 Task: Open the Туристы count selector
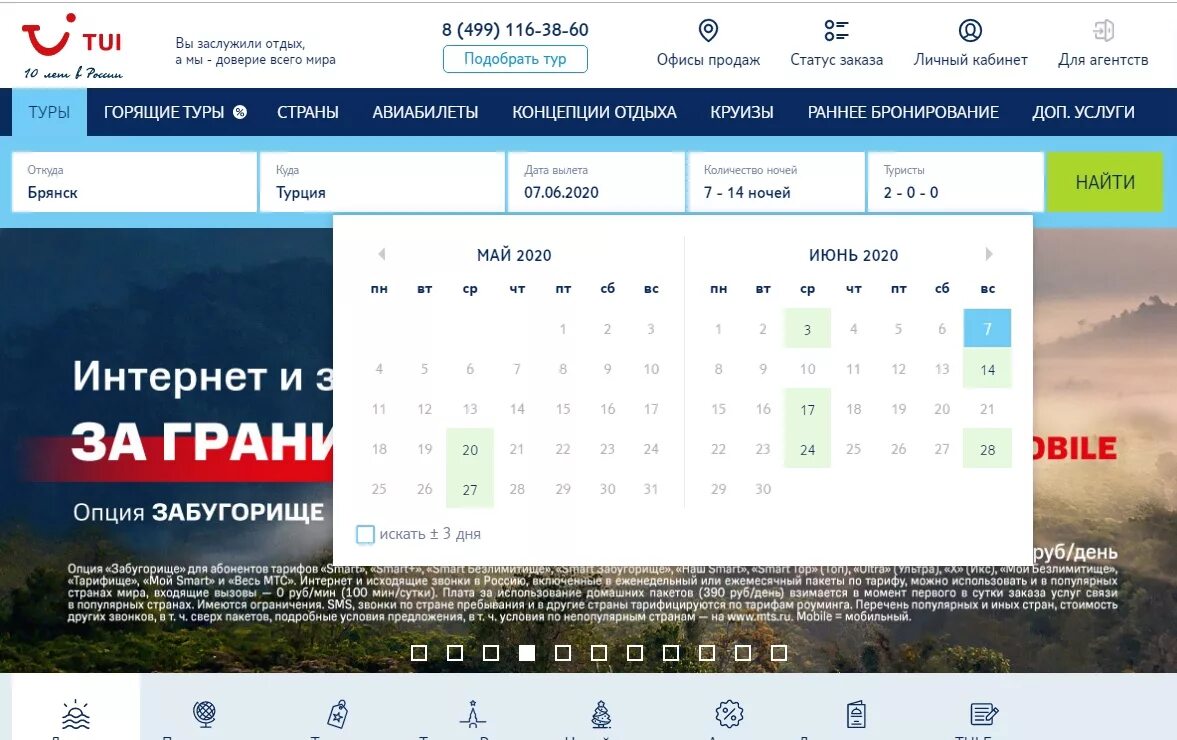tap(956, 182)
